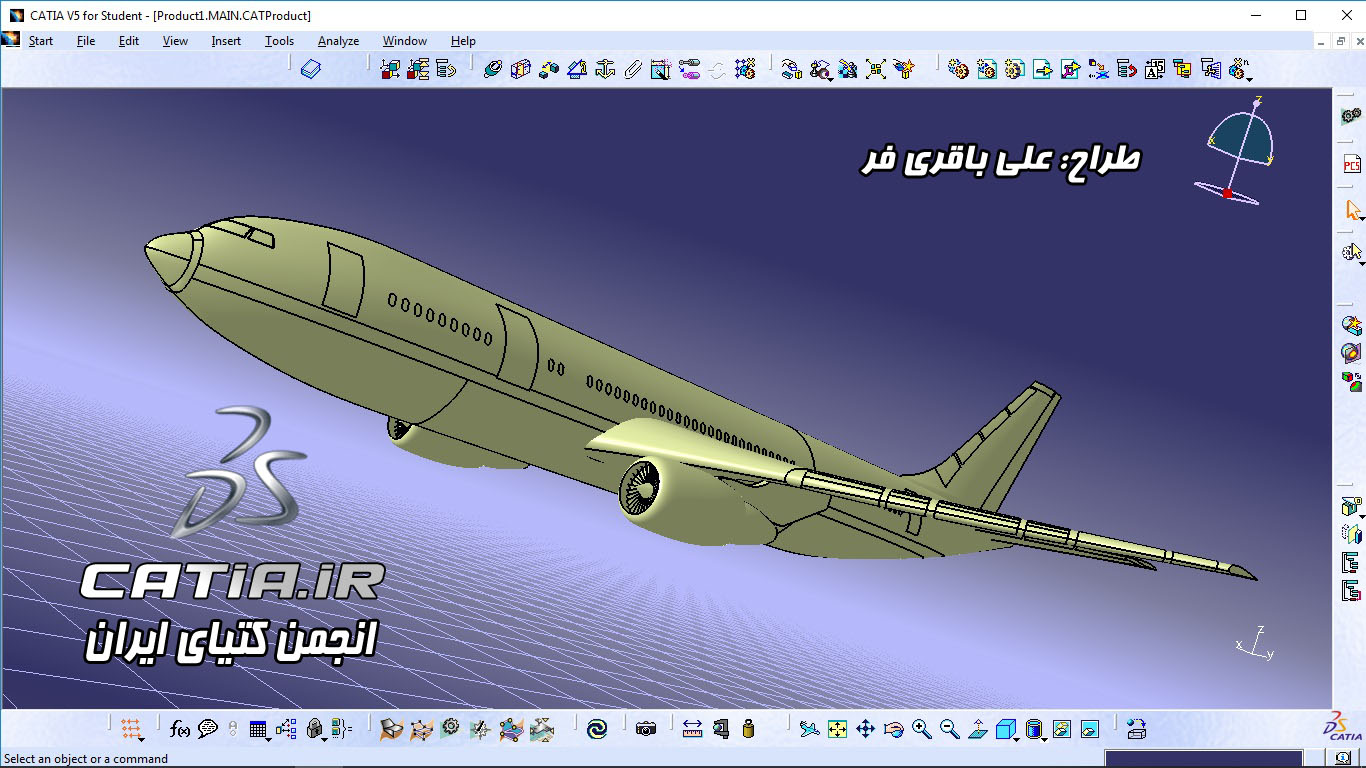Toggle the Hide/Show icon
Image resolution: width=1366 pixels, height=768 pixels.
coord(1062,729)
